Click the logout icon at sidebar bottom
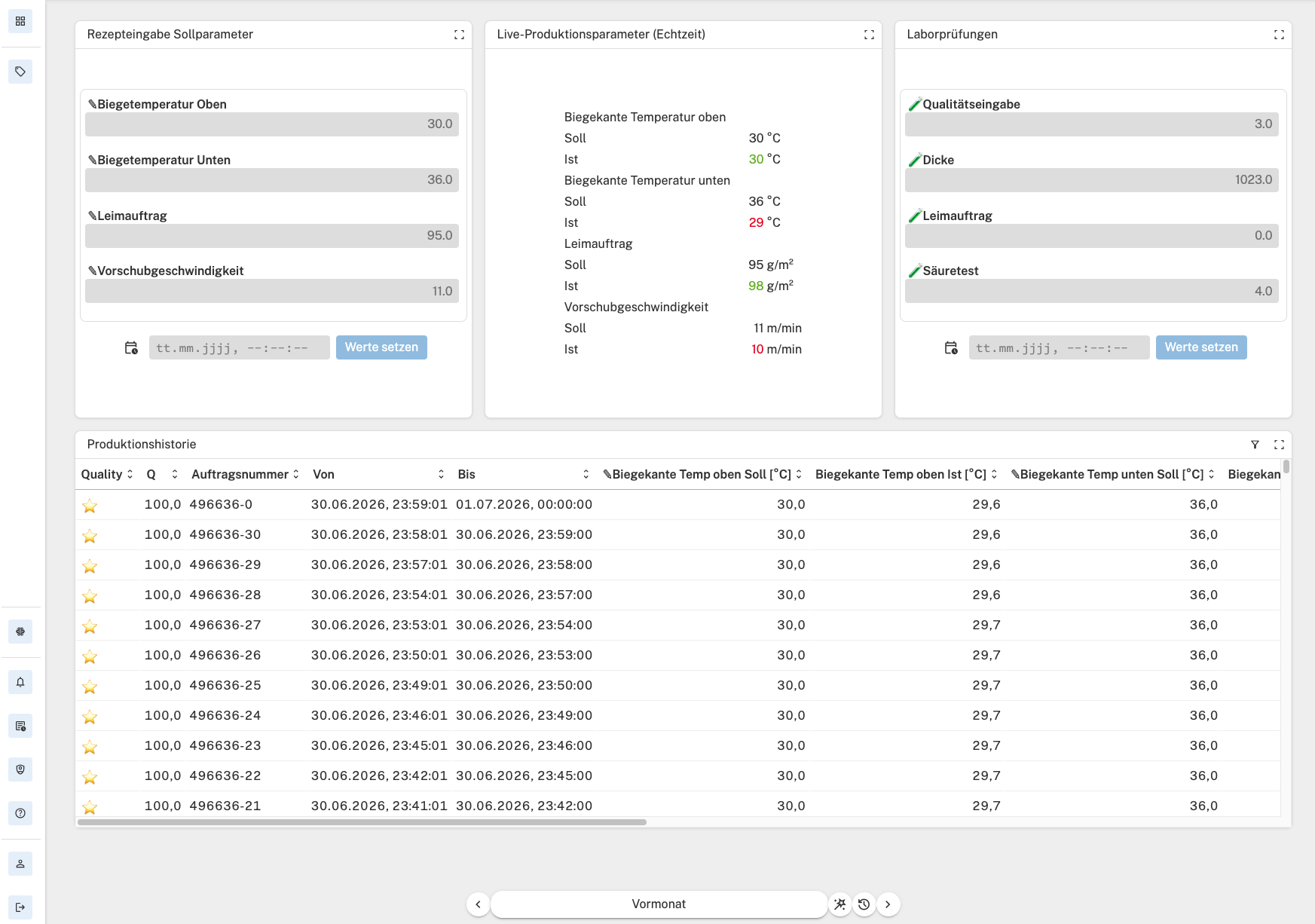The height and width of the screenshot is (924, 1315). (20, 907)
